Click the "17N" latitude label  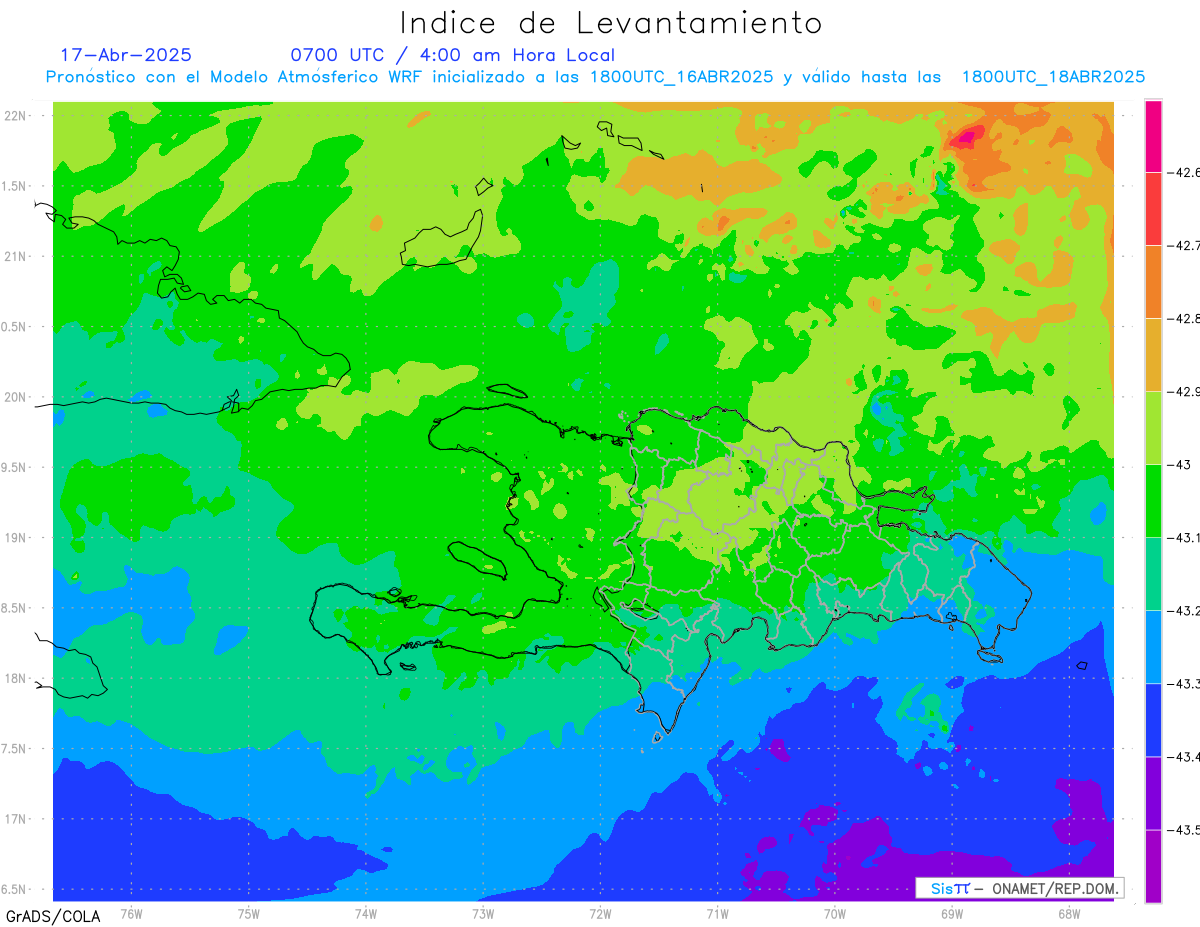(x=16, y=819)
